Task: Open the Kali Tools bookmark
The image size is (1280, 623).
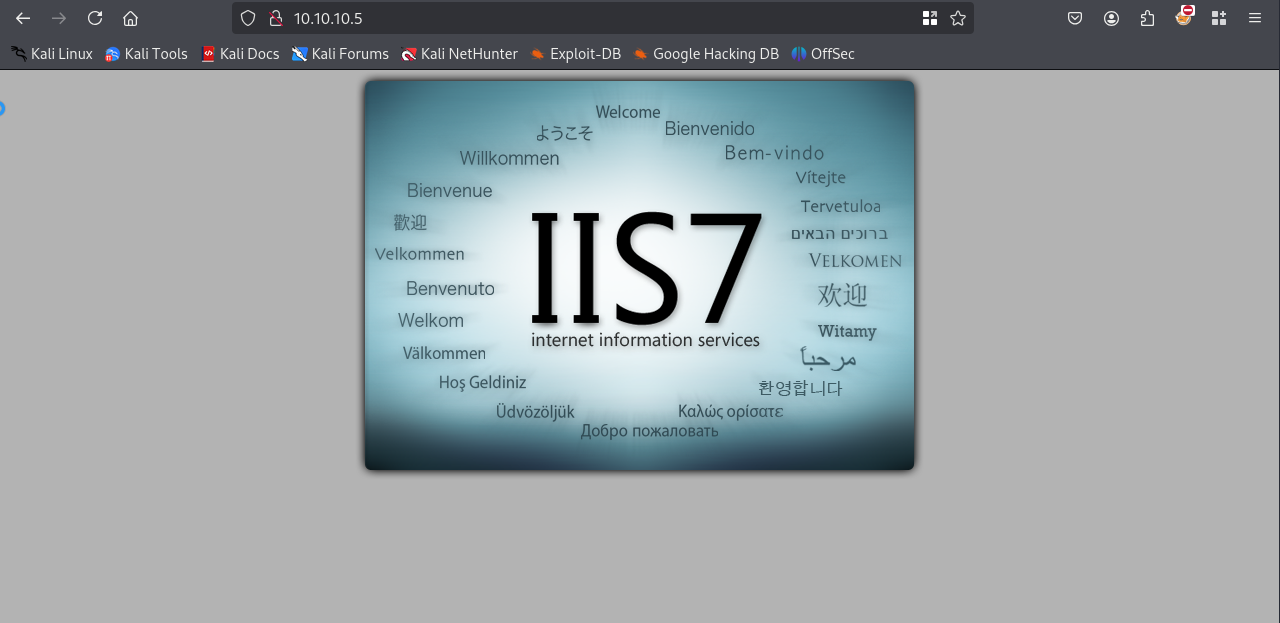Action: click(x=147, y=54)
